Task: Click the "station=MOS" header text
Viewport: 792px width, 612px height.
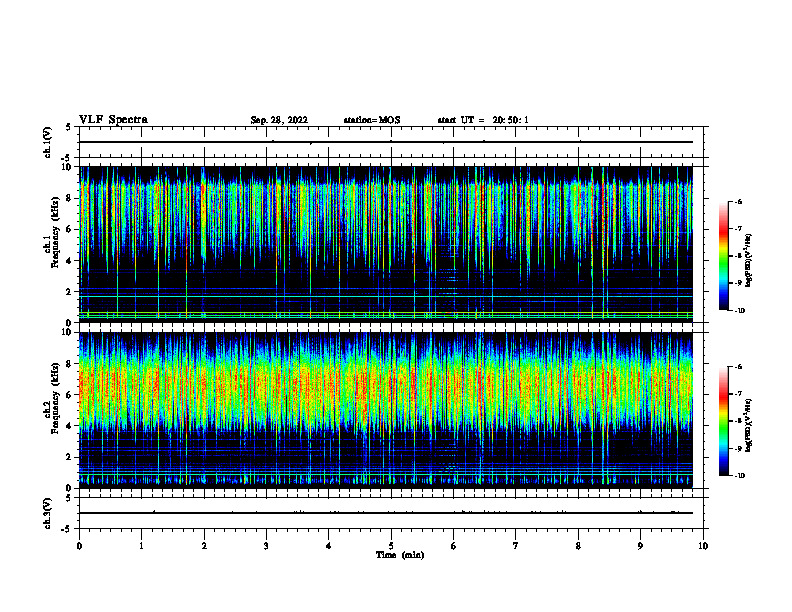Action: click(372, 120)
